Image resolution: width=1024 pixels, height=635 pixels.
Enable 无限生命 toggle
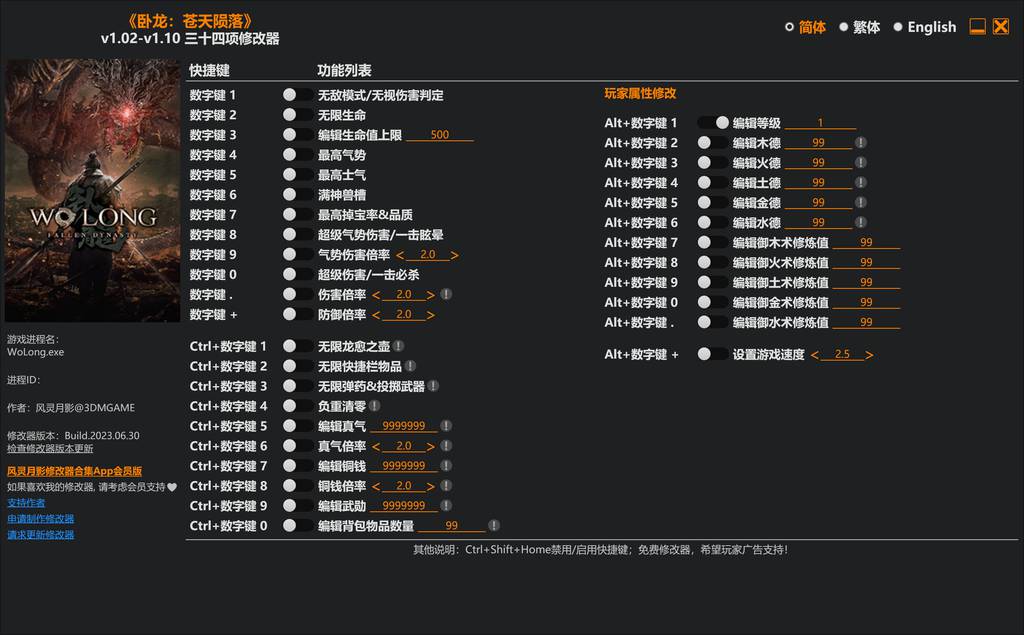pyautogui.click(x=297, y=115)
